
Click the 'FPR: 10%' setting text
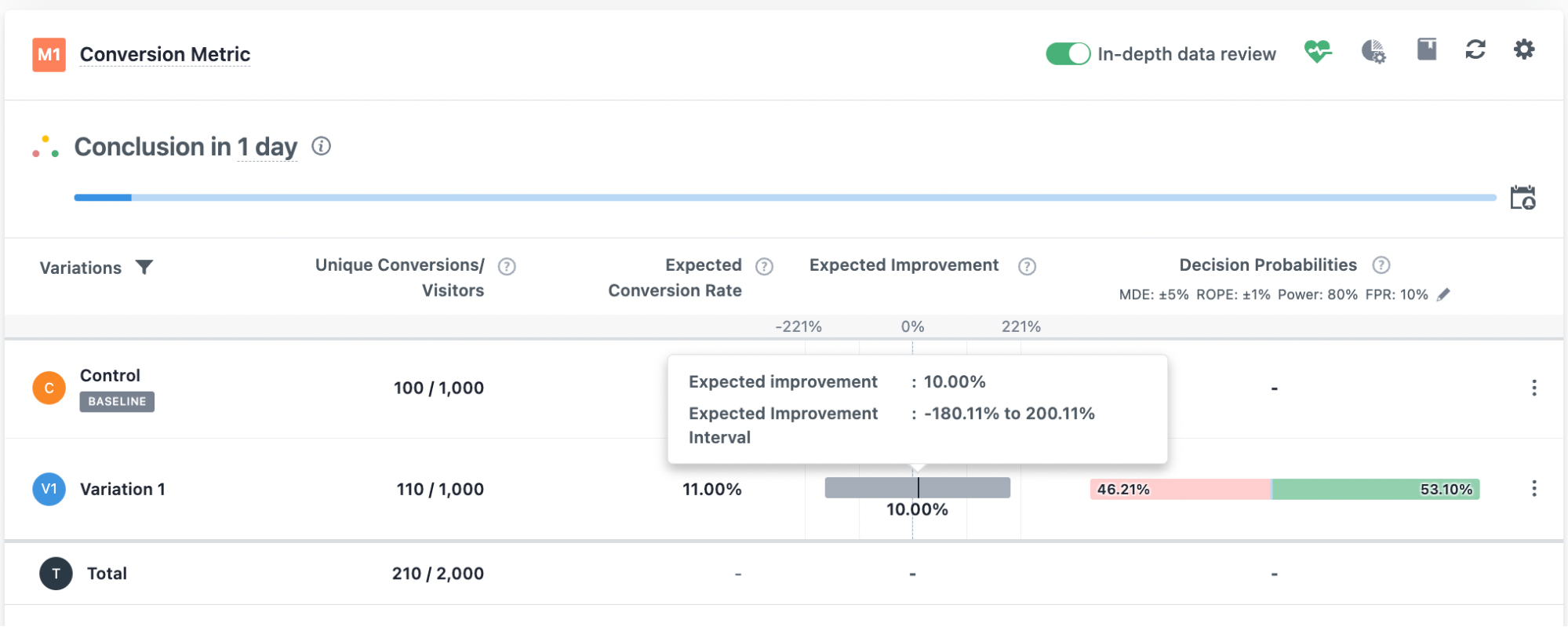pos(1397,295)
